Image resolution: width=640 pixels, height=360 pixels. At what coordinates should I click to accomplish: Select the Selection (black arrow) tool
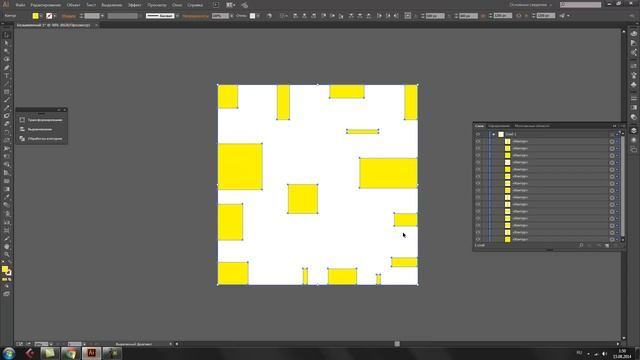tap(7, 35)
